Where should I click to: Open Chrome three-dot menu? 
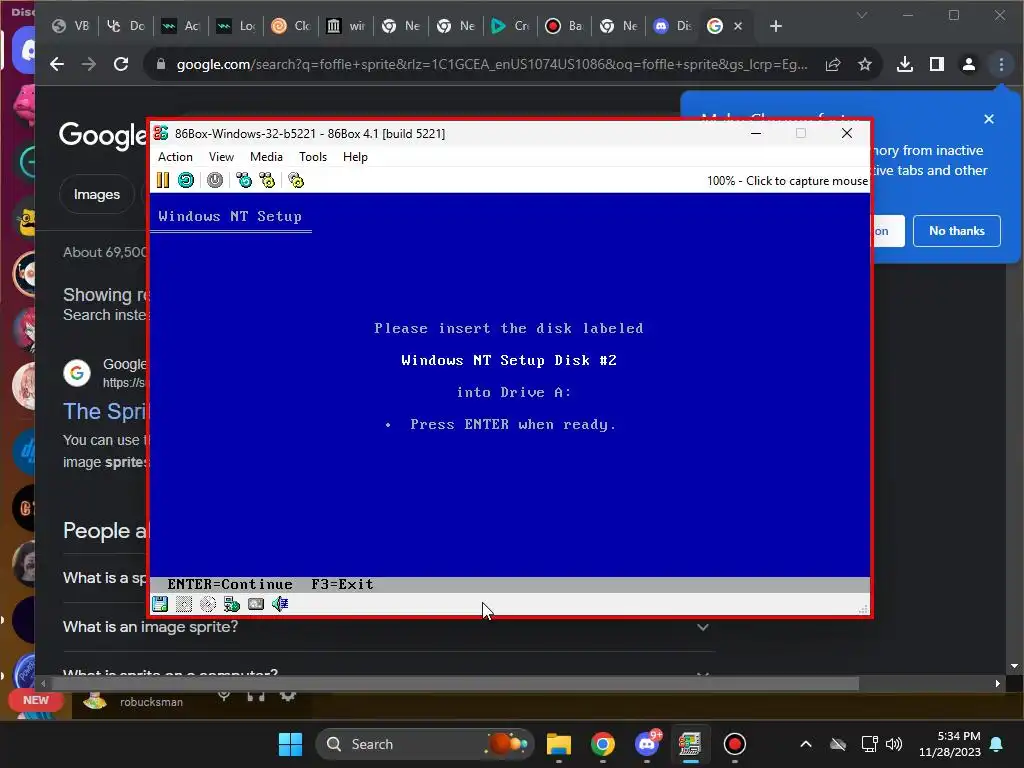1001,64
